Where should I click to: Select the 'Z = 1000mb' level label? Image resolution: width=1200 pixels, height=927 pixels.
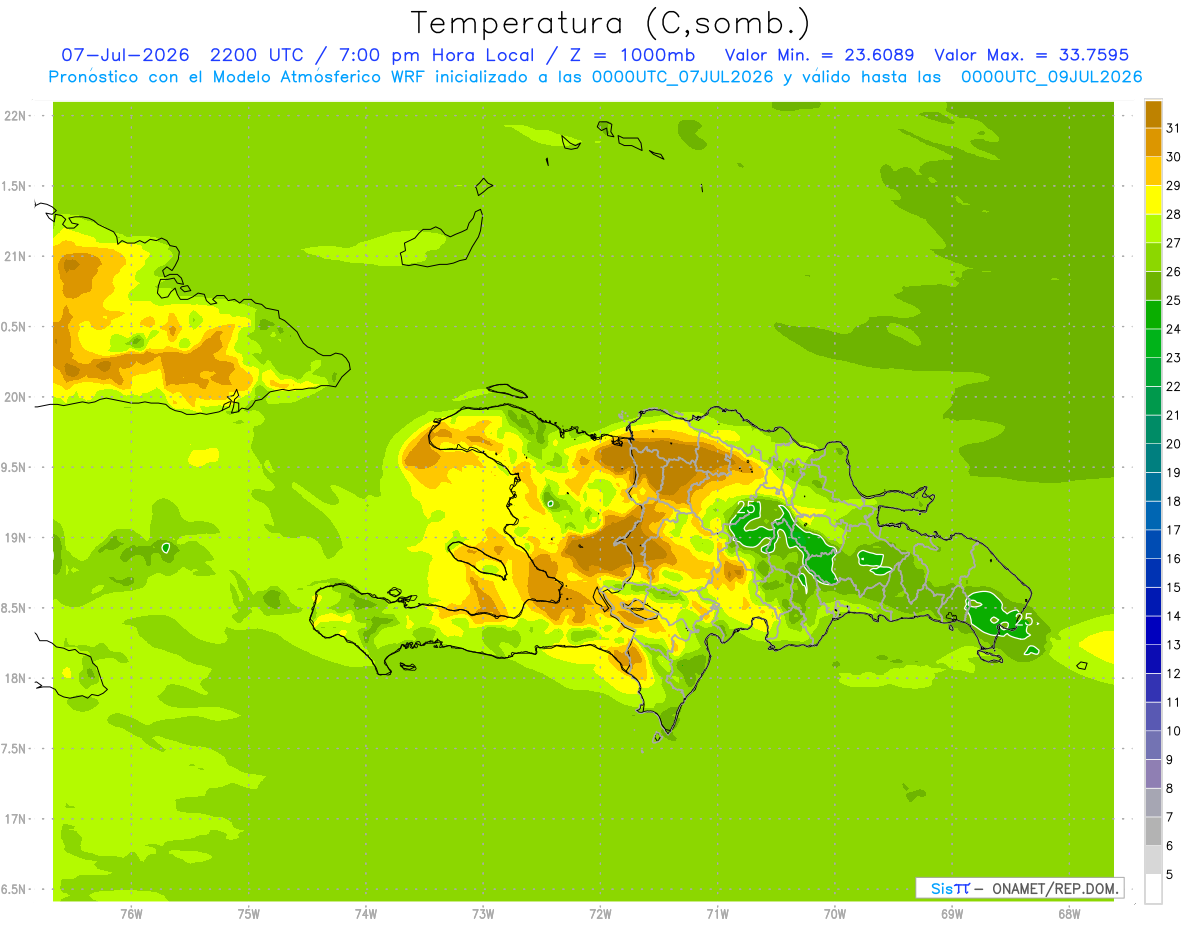tap(632, 55)
